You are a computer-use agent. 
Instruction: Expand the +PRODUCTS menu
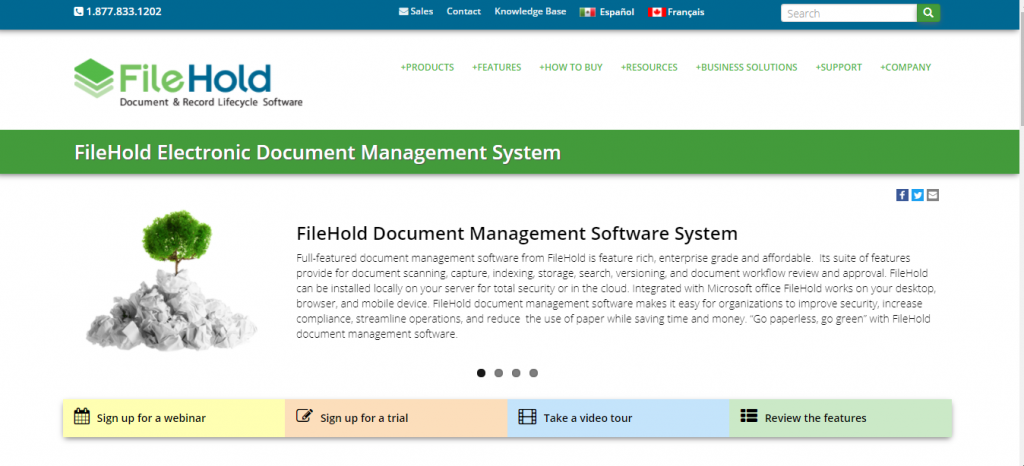point(427,67)
